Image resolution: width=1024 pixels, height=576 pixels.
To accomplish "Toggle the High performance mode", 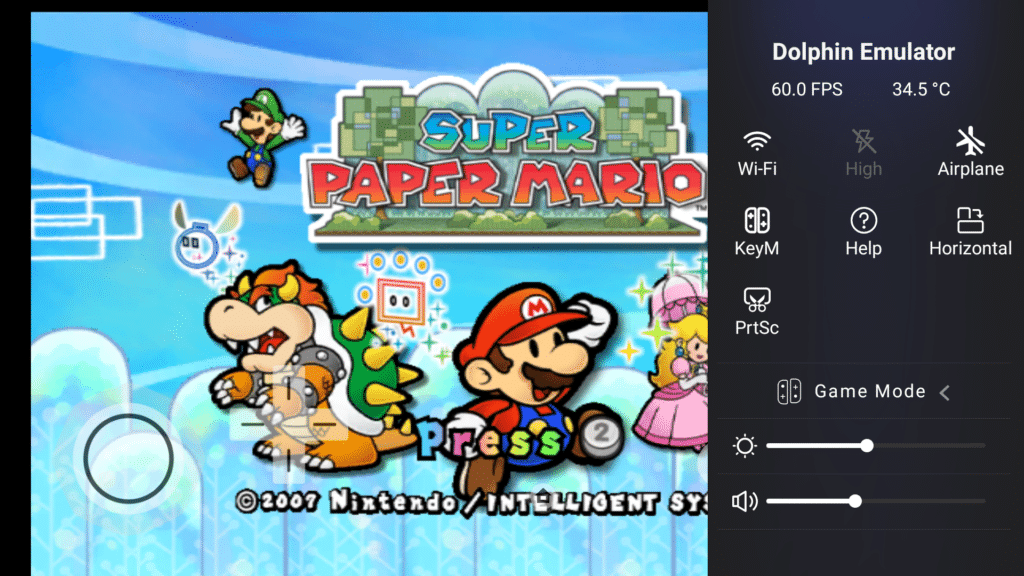I will 863,141.
